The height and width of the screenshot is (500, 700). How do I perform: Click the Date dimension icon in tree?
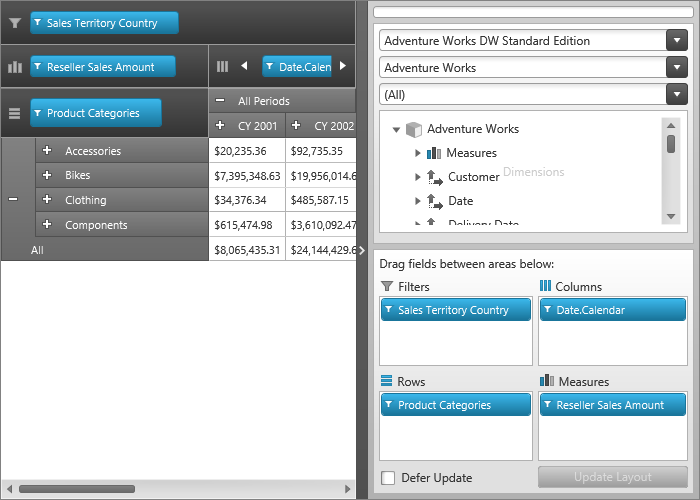click(x=434, y=201)
